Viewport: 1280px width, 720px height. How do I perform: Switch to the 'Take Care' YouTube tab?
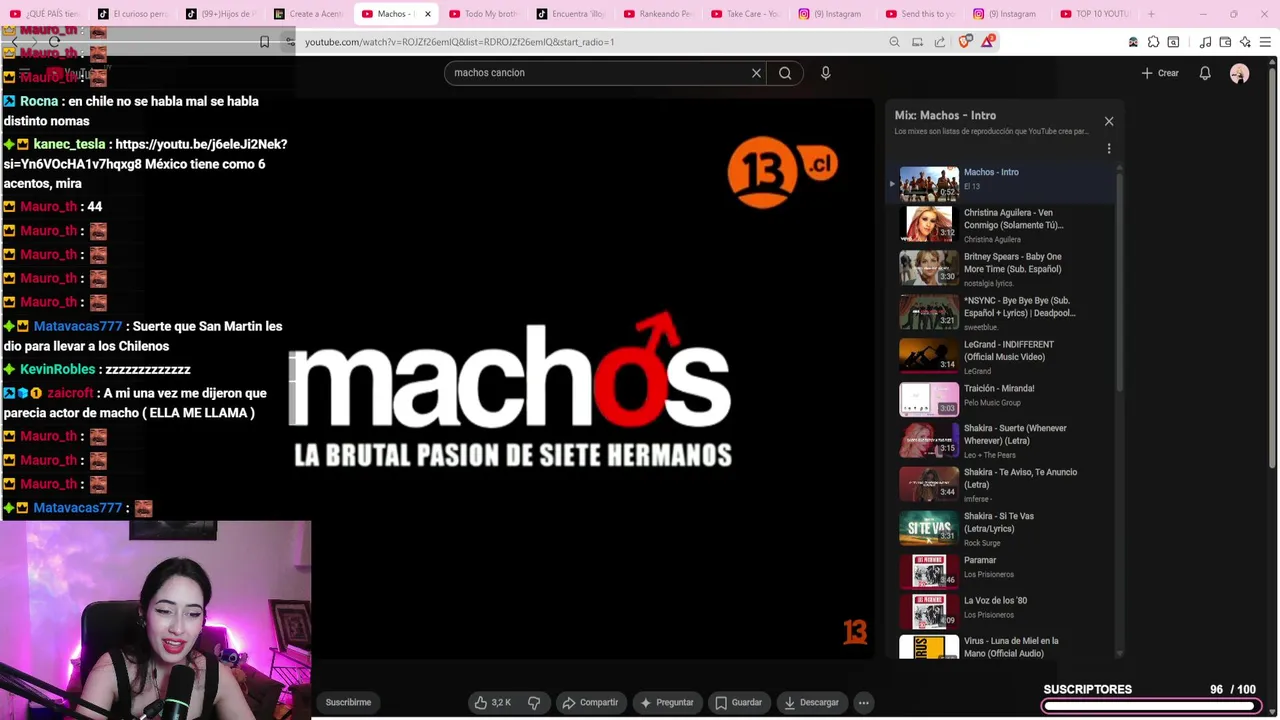[744, 14]
